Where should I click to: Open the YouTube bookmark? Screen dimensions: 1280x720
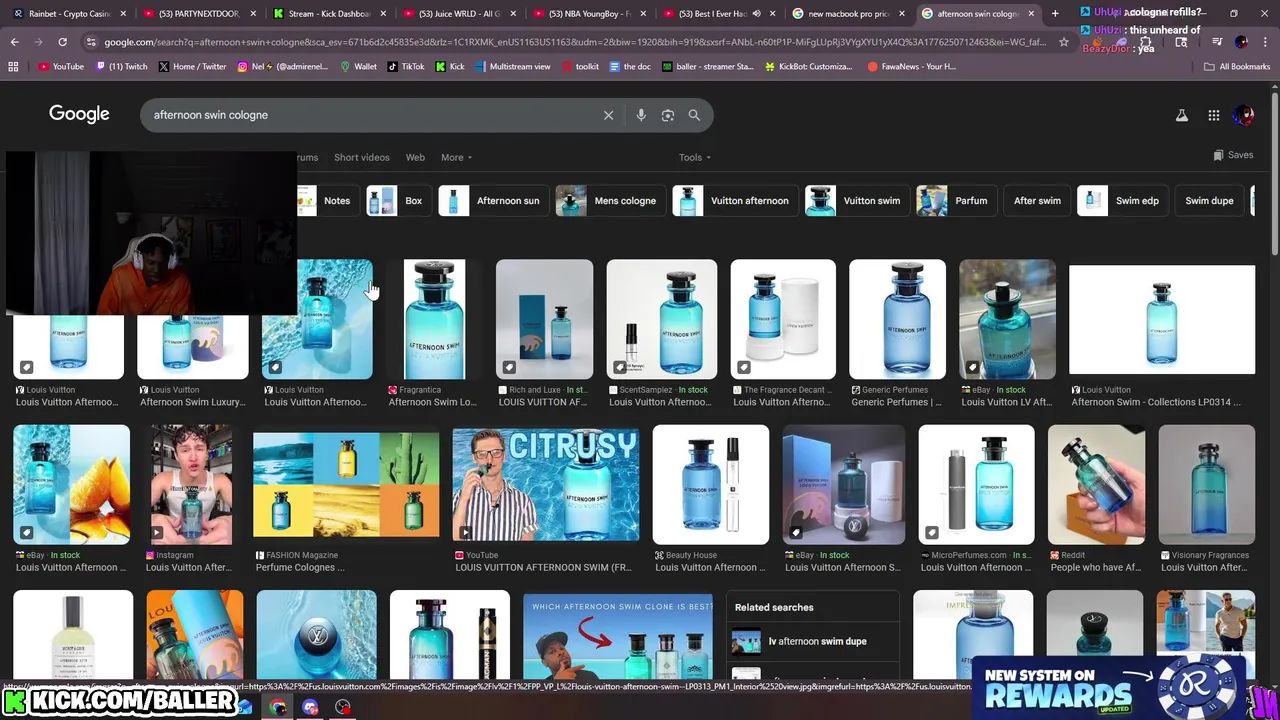click(62, 66)
